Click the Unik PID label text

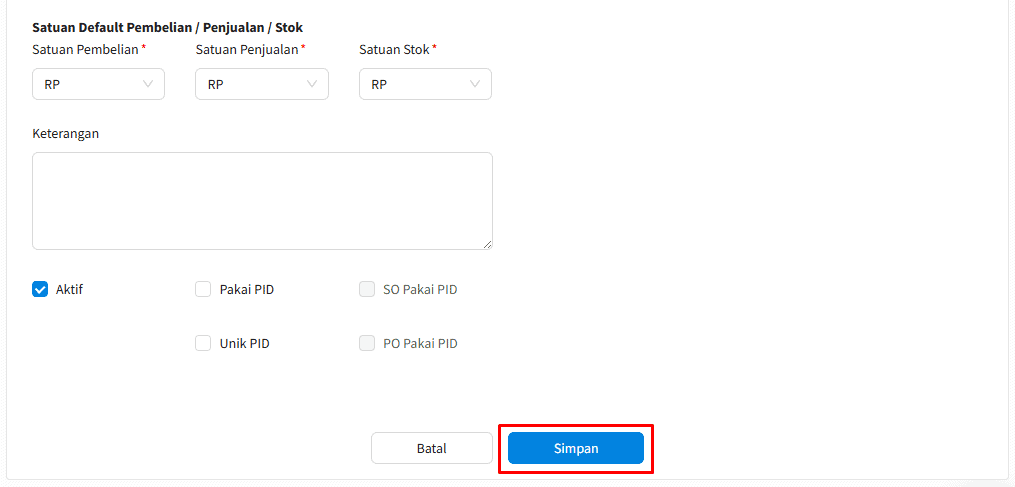click(x=245, y=343)
